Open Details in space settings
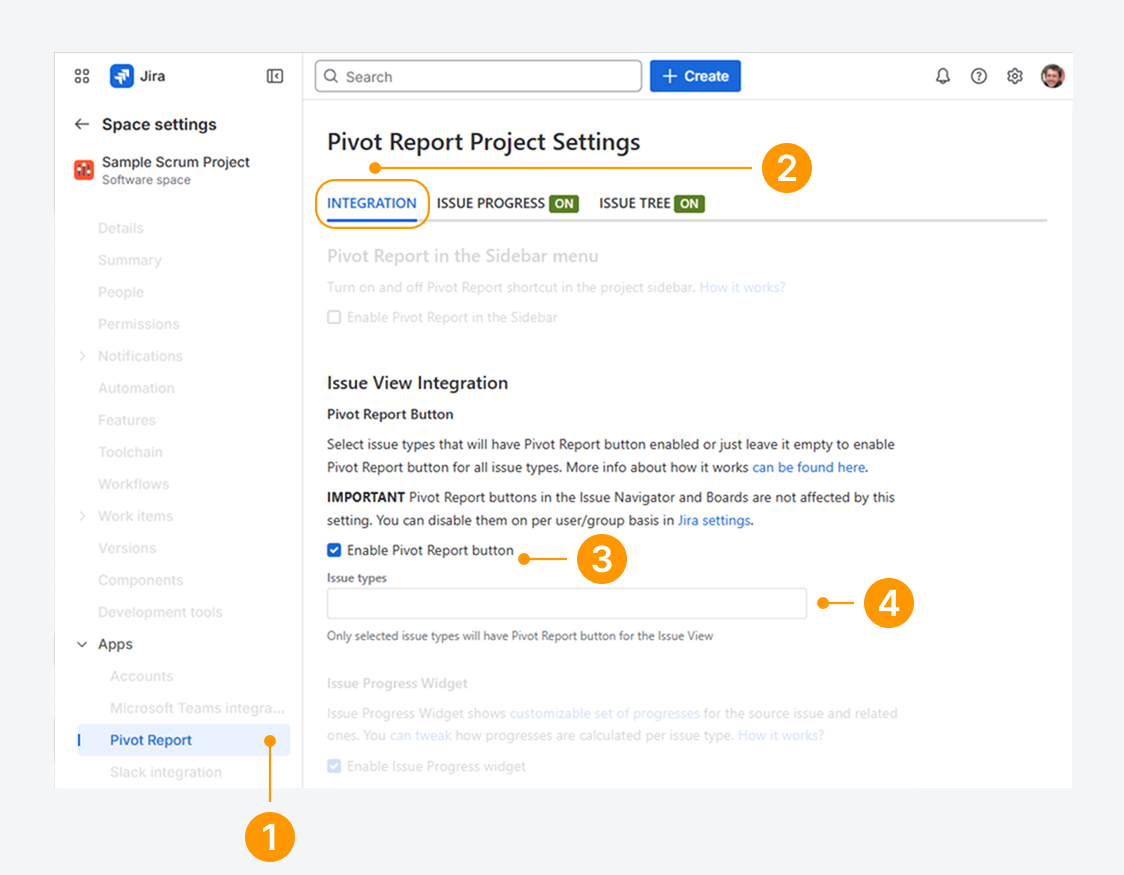The image size is (1124, 875). tap(120, 228)
